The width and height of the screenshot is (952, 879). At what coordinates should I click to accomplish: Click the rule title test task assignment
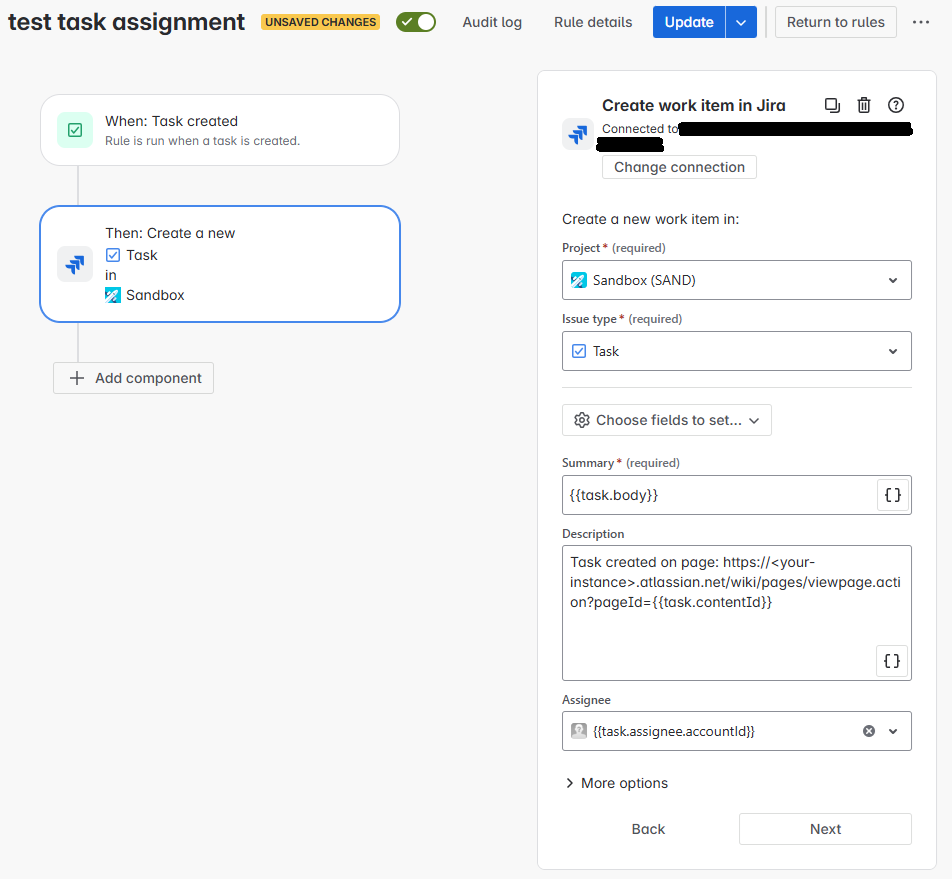pyautogui.click(x=126, y=22)
